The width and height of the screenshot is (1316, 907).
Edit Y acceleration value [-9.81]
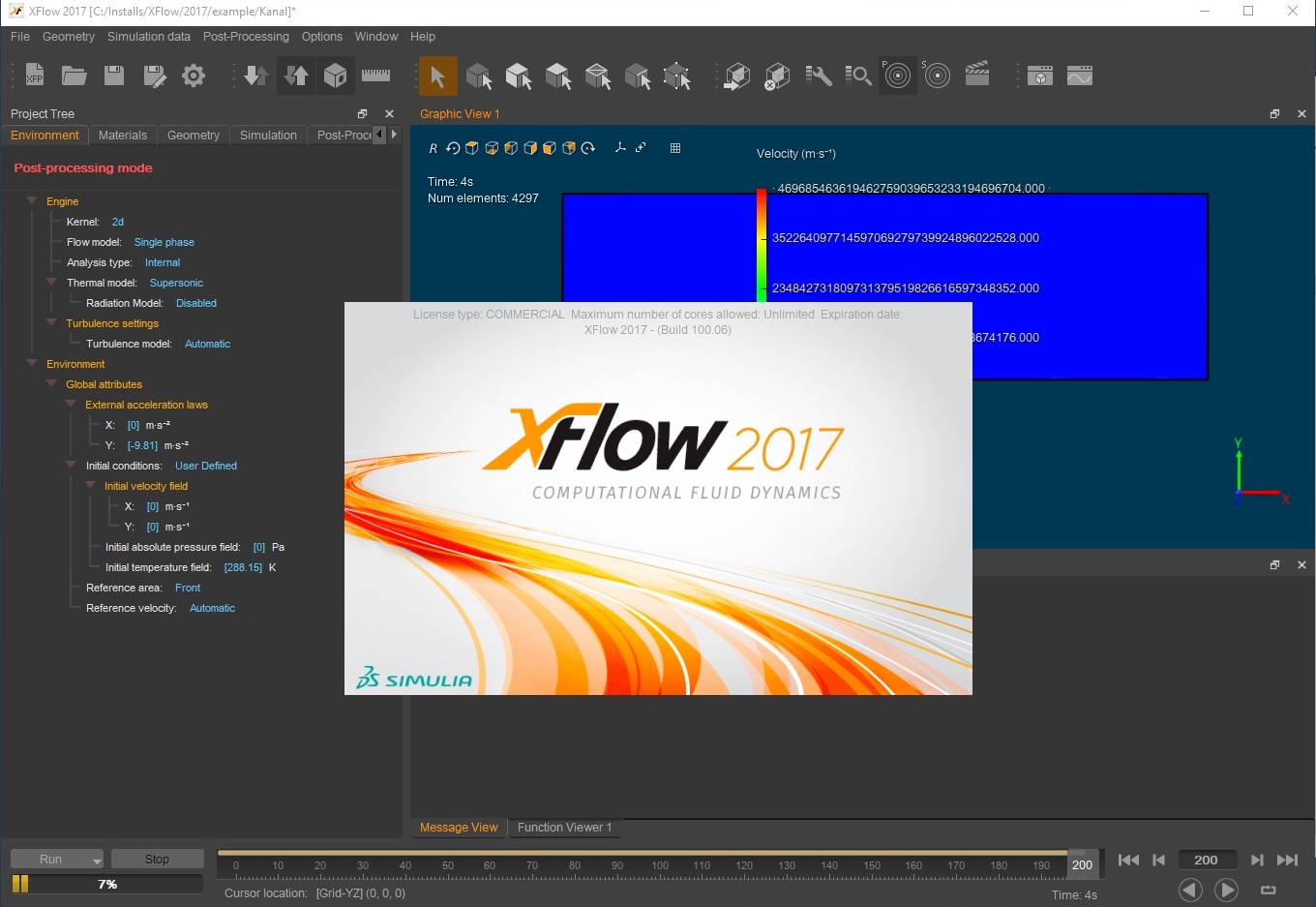pyautogui.click(x=142, y=445)
